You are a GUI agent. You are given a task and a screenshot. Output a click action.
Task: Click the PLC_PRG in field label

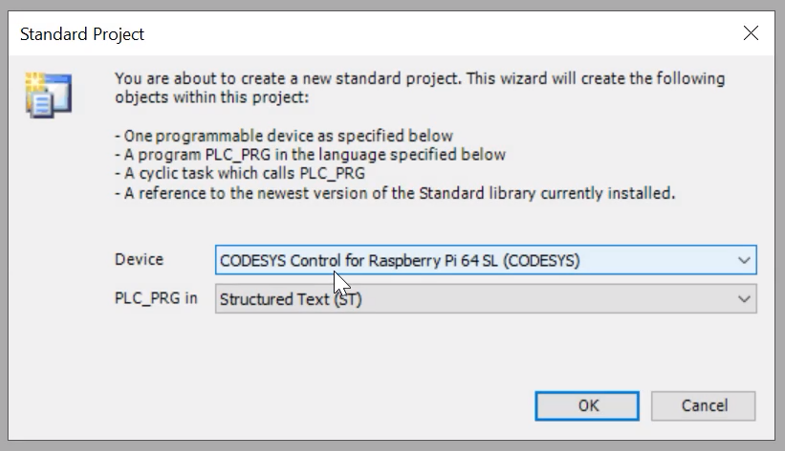(x=156, y=298)
